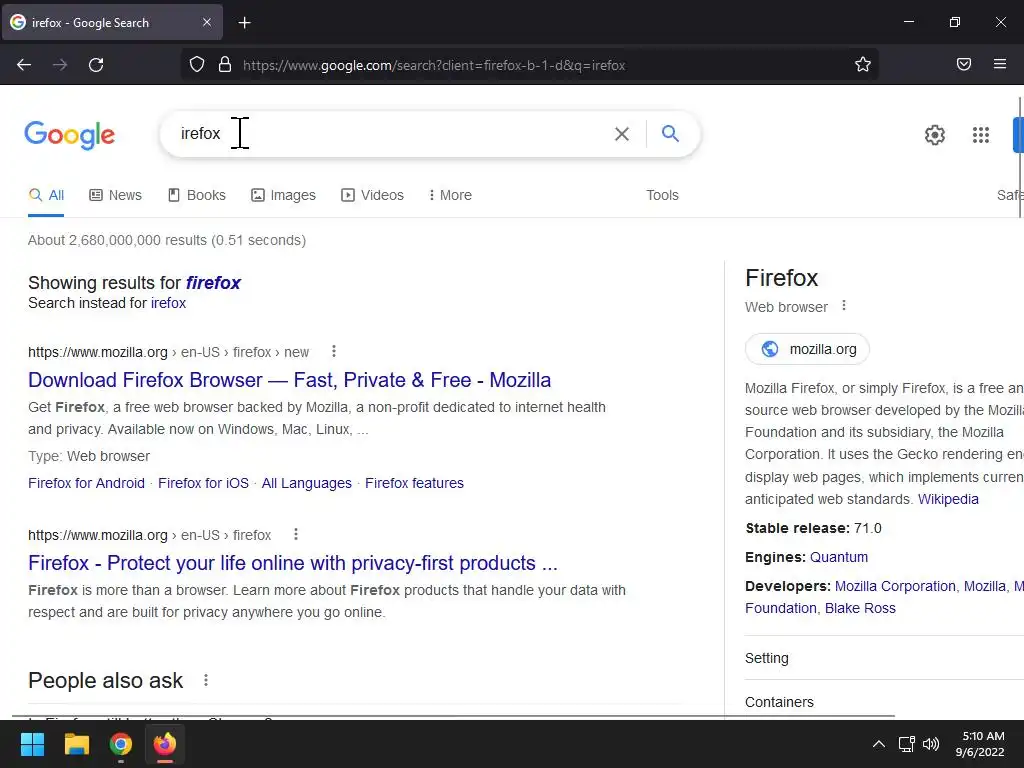Open options for the Download Firefox result
This screenshot has width=1024, height=768.
[x=334, y=351]
